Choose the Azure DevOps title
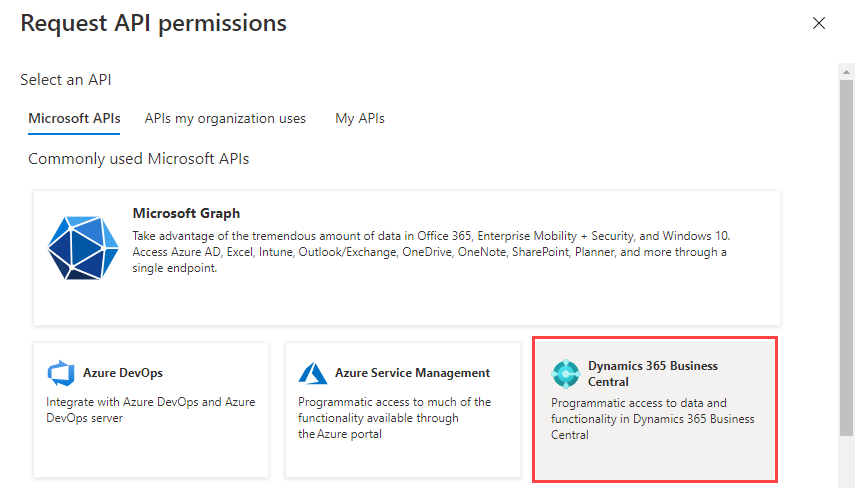The image size is (855, 488). [x=123, y=373]
